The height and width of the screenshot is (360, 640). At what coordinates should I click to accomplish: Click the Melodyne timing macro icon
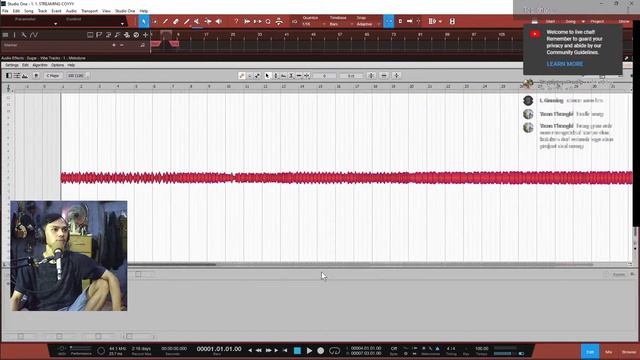tap(384, 76)
